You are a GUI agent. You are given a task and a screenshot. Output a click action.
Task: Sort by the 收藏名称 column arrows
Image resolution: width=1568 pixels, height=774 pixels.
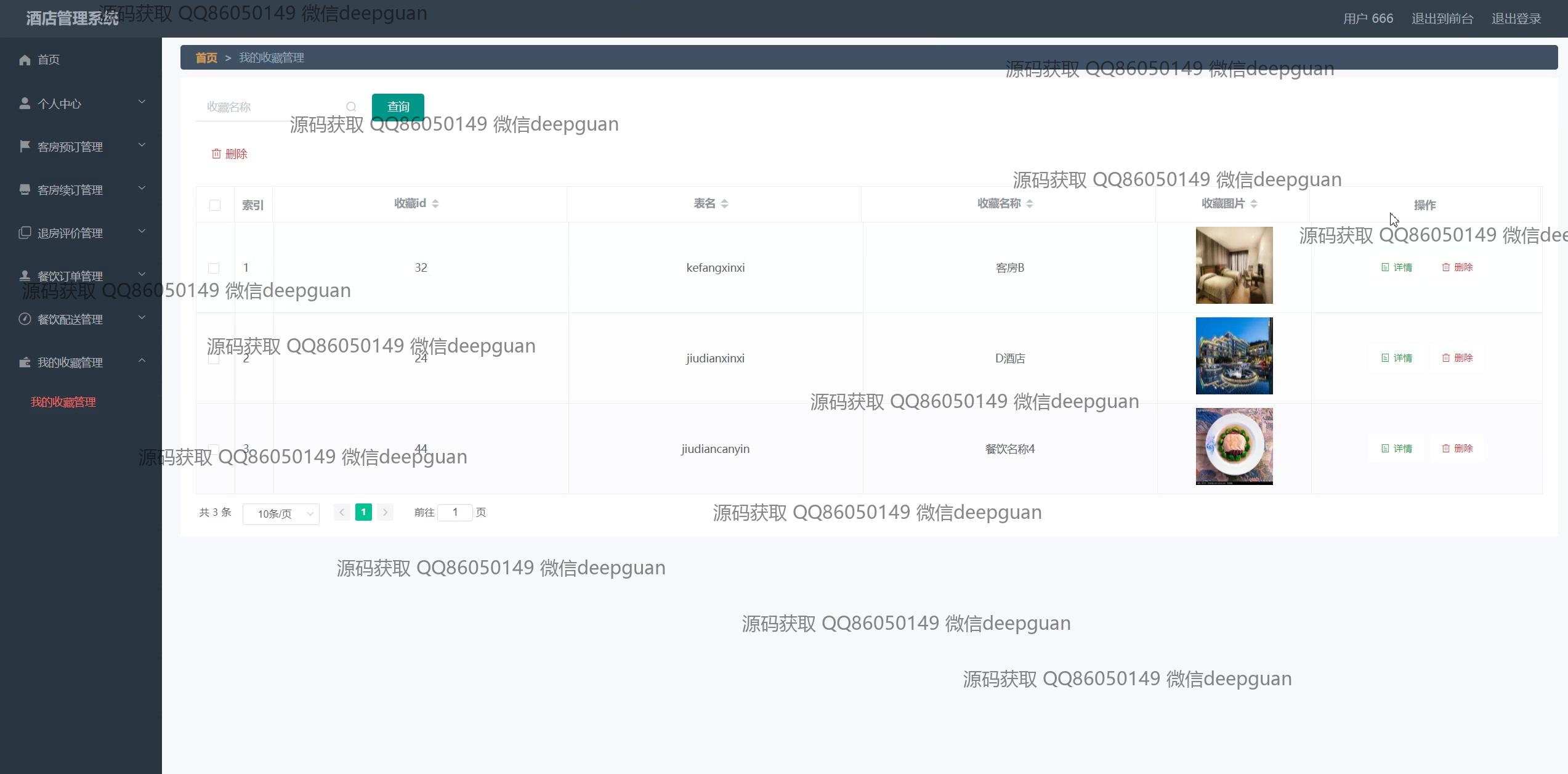[1030, 204]
